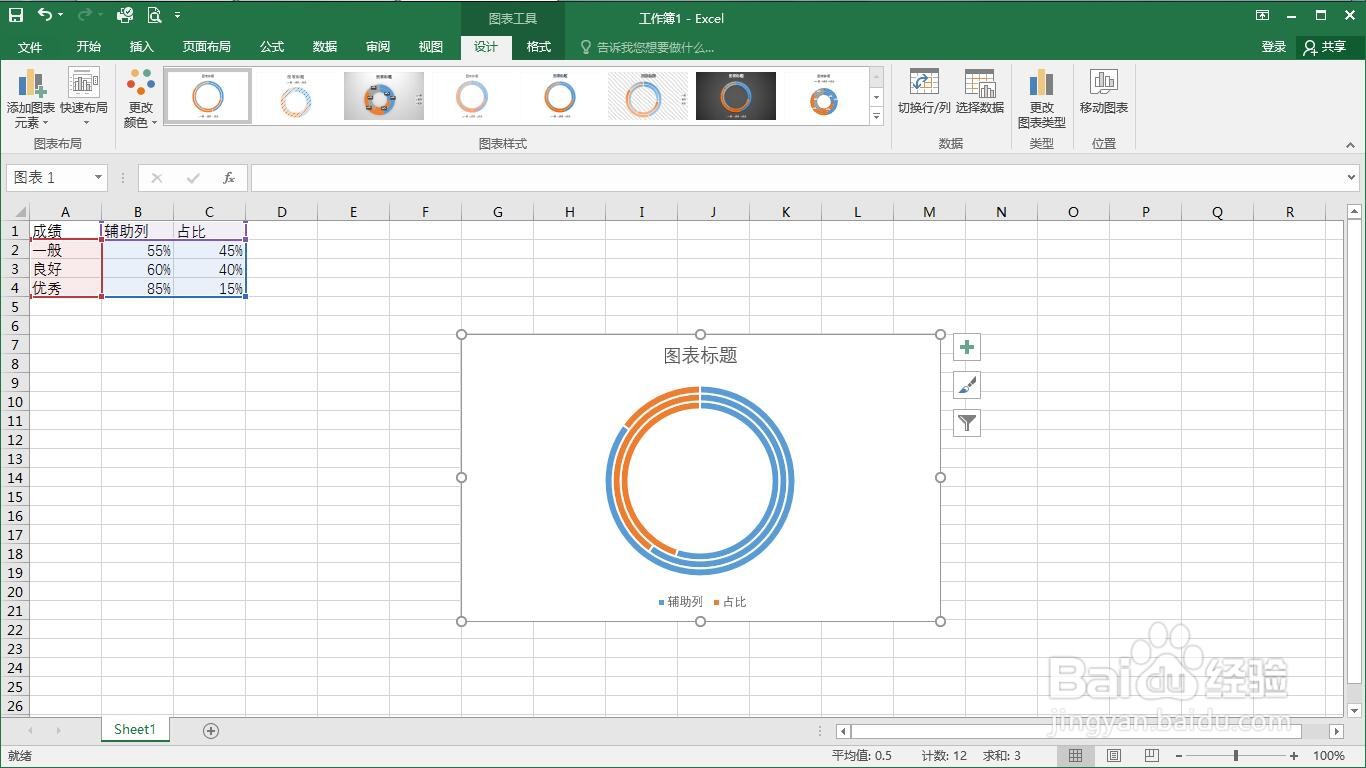
Task: Switch to the 页面布局 (Page Layout) tab
Action: coord(207,47)
